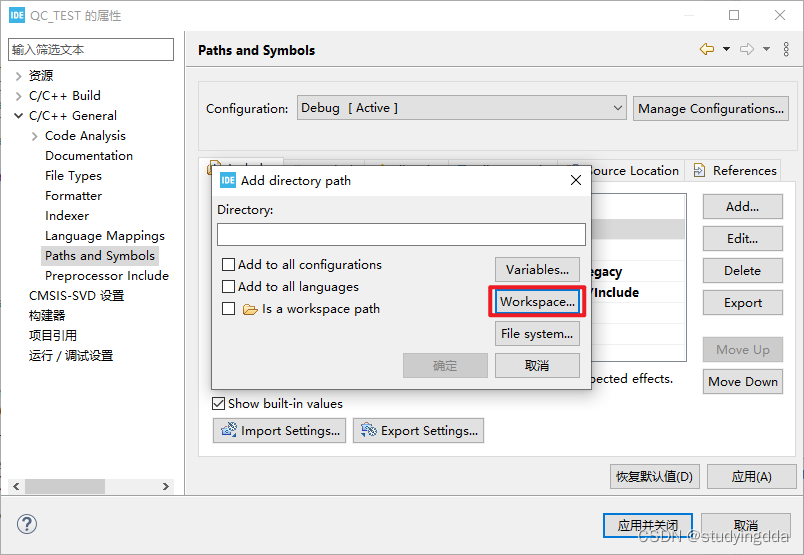The width and height of the screenshot is (804, 555).
Task: Expand the 资源 tree node
Action: [x=18, y=76]
